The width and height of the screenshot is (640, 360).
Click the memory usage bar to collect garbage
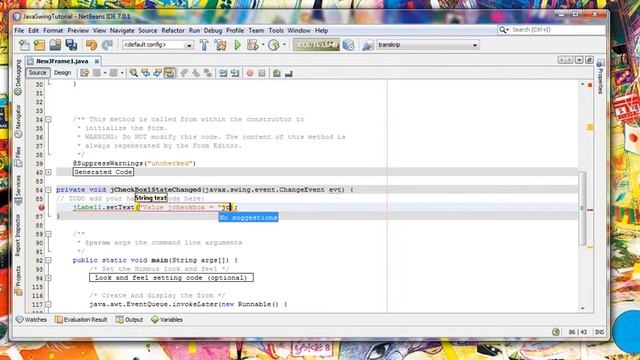[316, 44]
